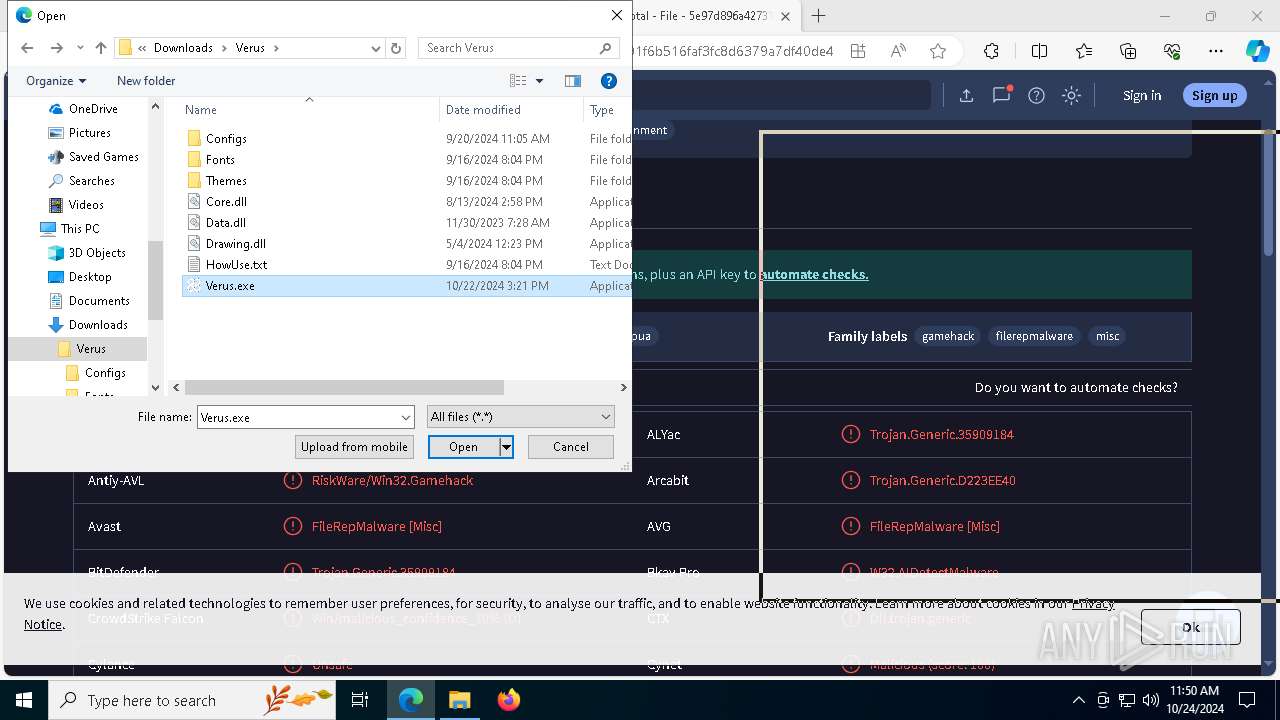
Task: Toggle VirusTotal light/dark theme
Action: pos(1071,95)
